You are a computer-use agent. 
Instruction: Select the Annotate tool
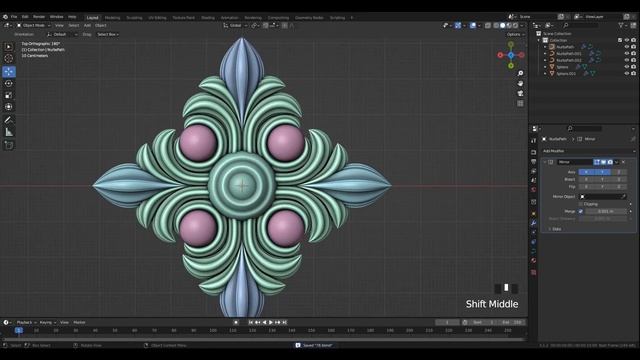(x=9, y=120)
